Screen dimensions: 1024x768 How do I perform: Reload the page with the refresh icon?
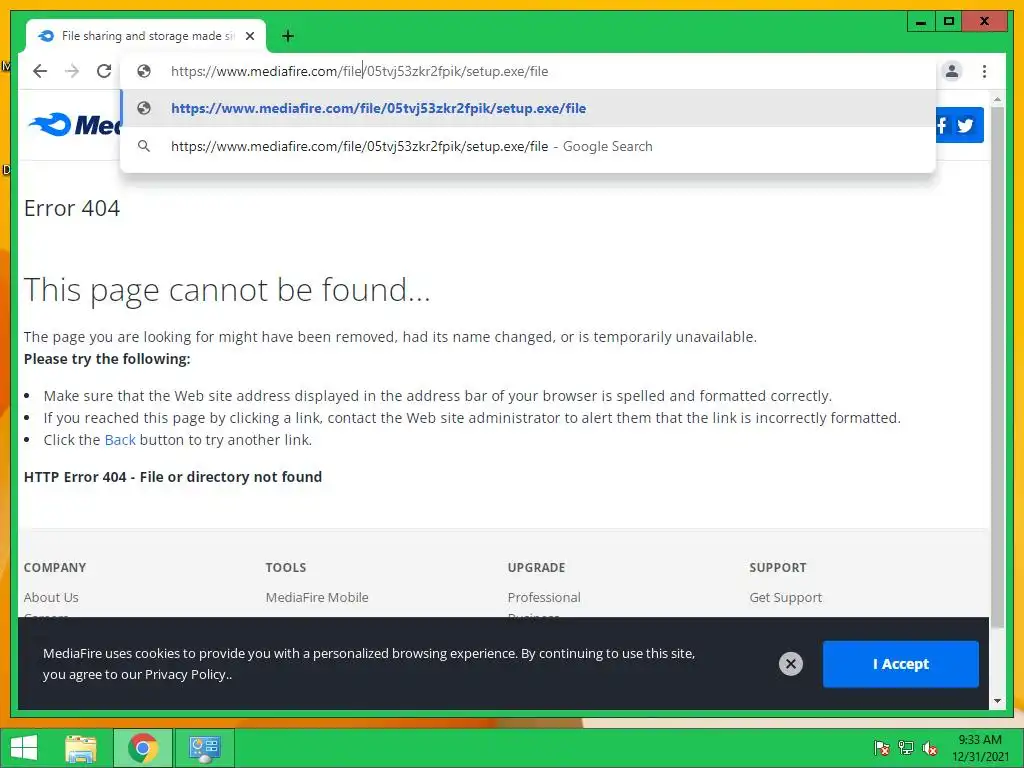104,71
